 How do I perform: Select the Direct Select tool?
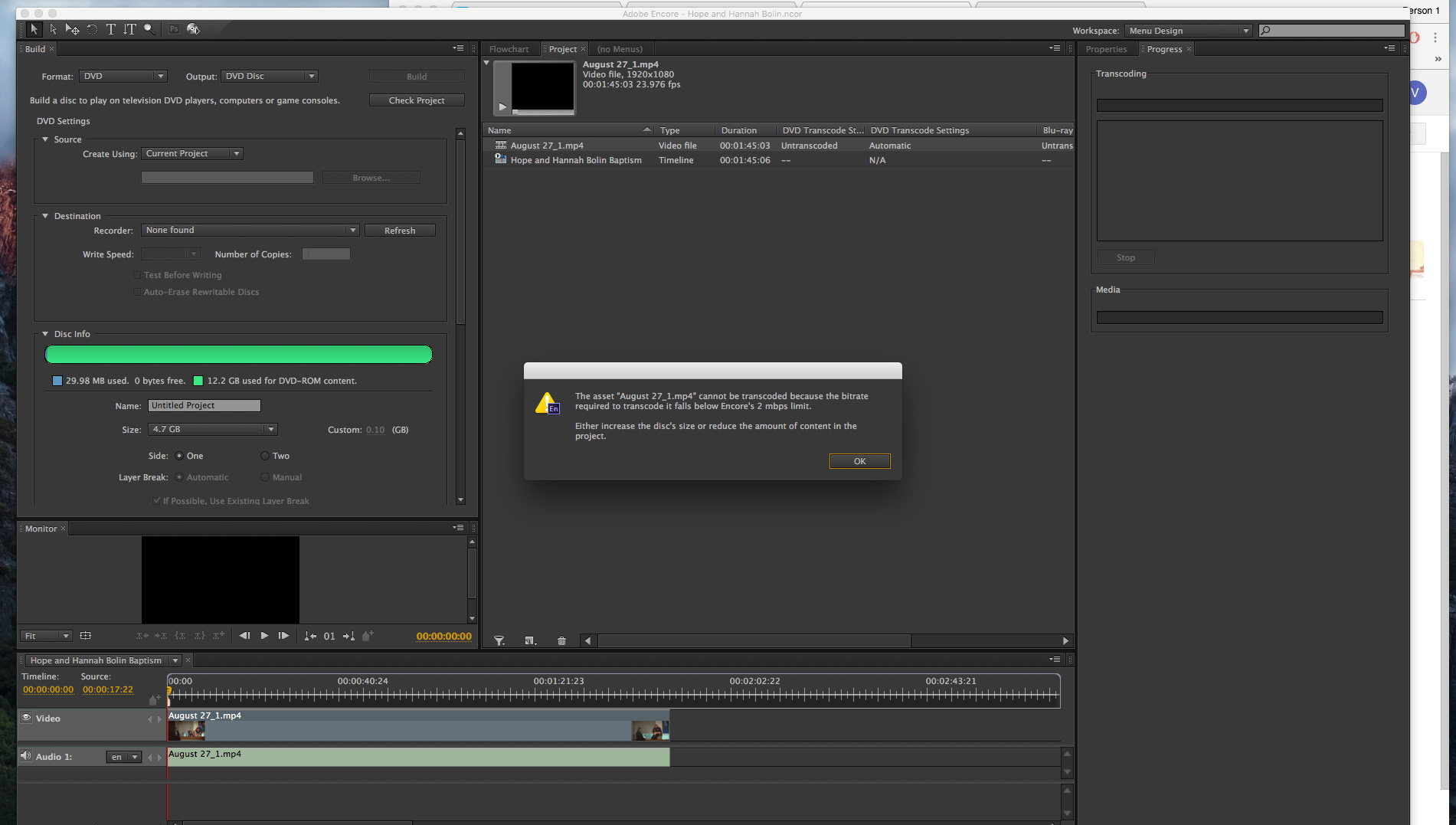pyautogui.click(x=53, y=29)
